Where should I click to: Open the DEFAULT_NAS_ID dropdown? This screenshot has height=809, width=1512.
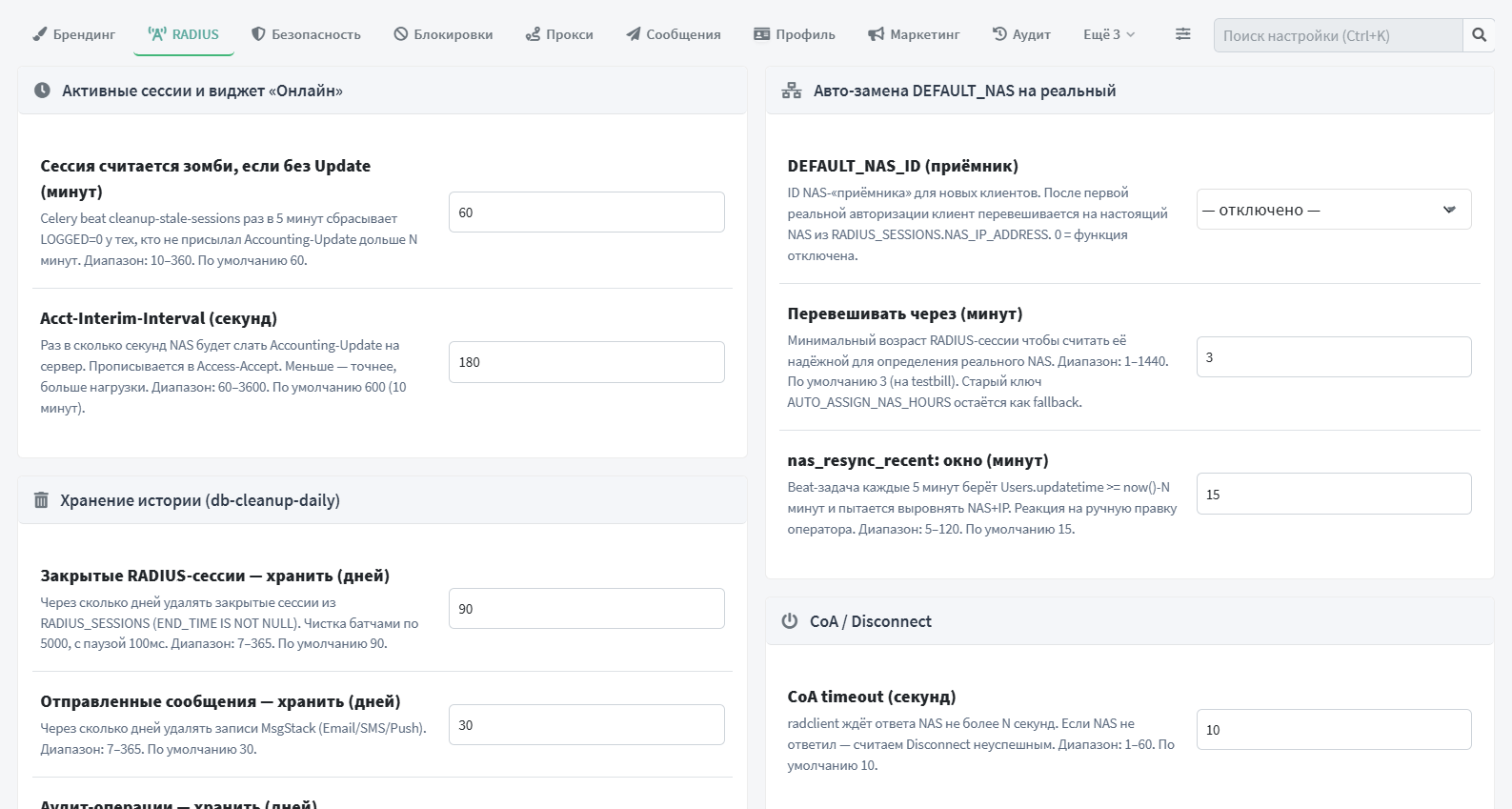pos(1334,210)
